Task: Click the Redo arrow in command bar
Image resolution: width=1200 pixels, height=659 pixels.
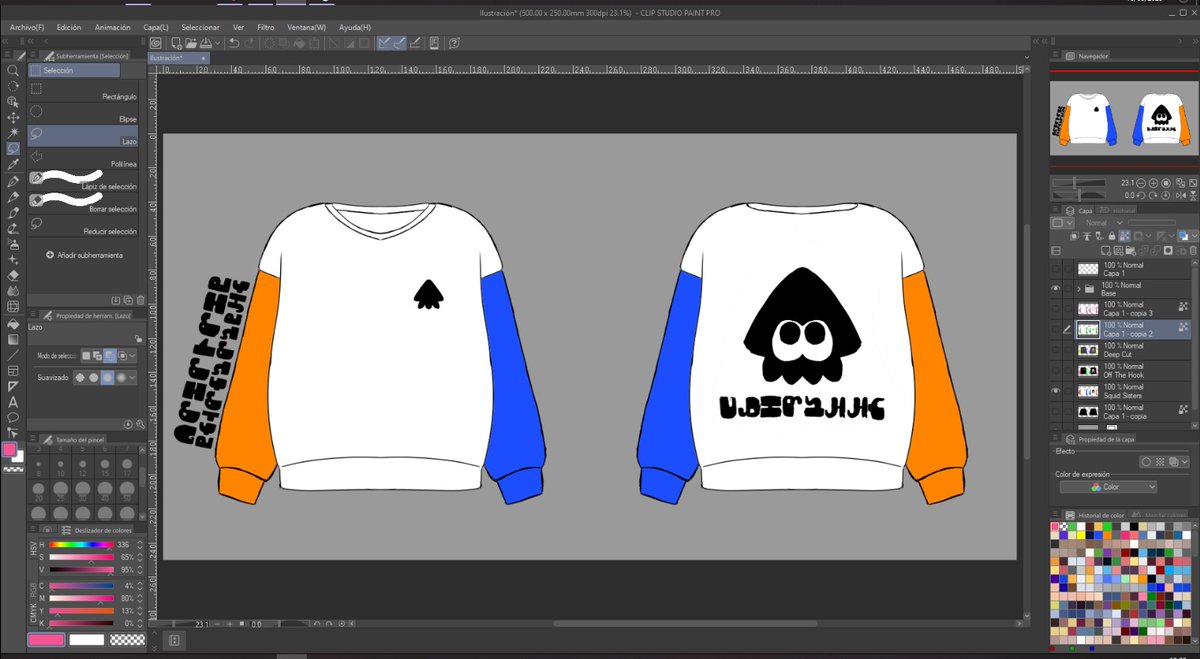Action: (248, 43)
